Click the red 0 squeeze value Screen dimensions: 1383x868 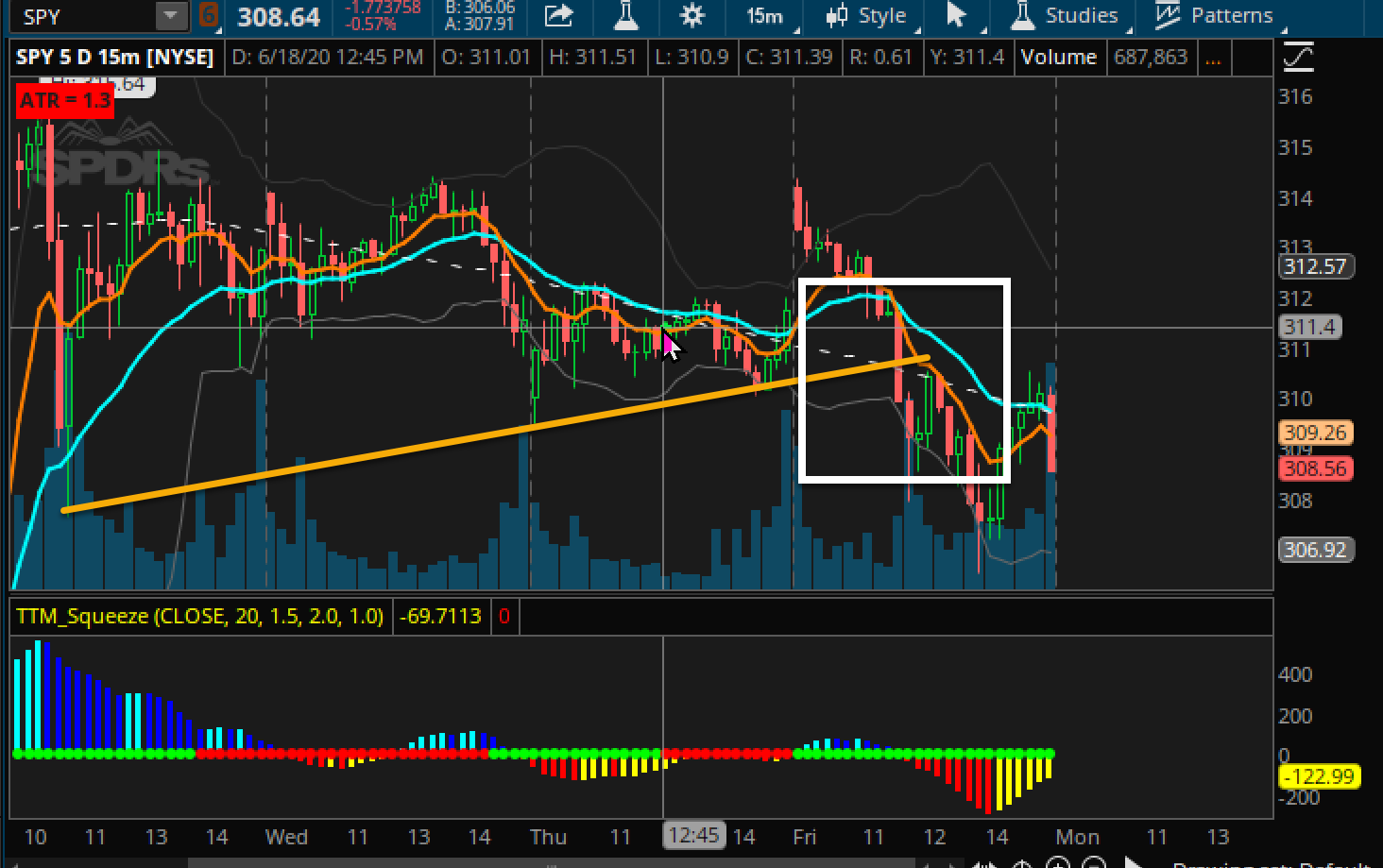click(504, 616)
